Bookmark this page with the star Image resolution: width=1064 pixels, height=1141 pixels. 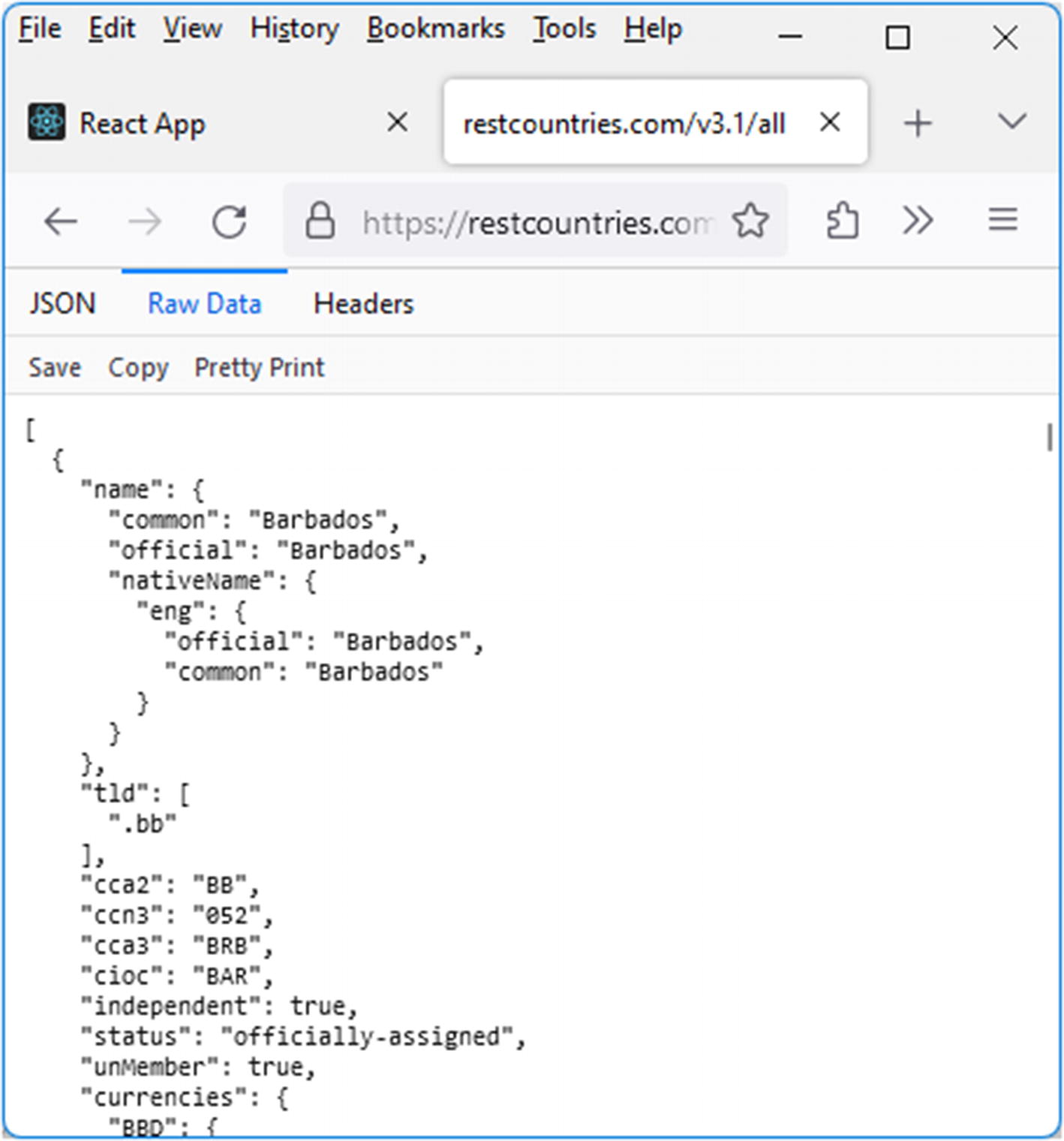coord(750,221)
